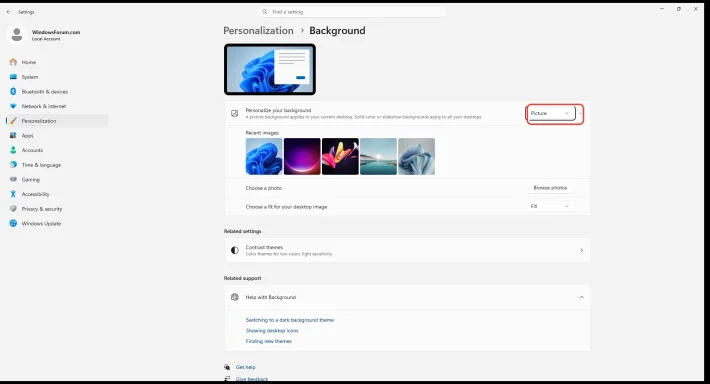This screenshot has width=710, height=384.
Task: Click the Get help icon
Action: pos(227,367)
